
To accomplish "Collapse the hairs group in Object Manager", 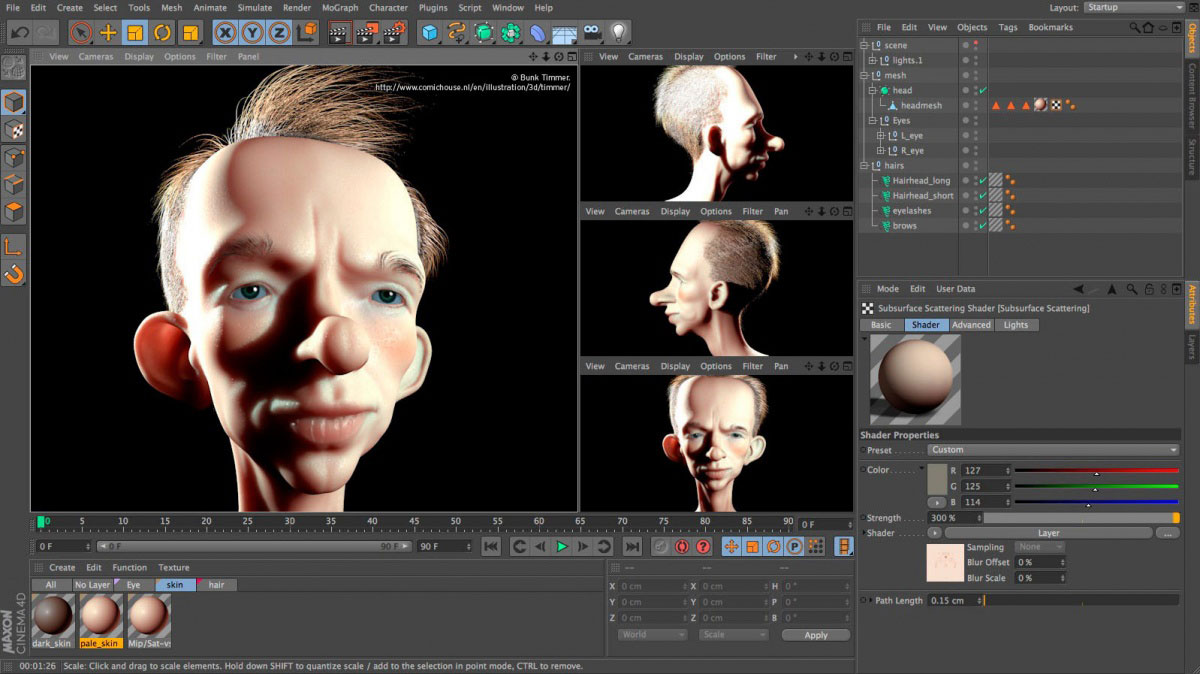I will pos(864,165).
